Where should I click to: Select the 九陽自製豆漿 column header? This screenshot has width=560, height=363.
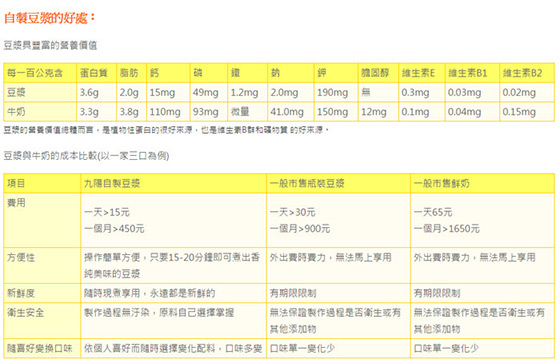pos(112,183)
